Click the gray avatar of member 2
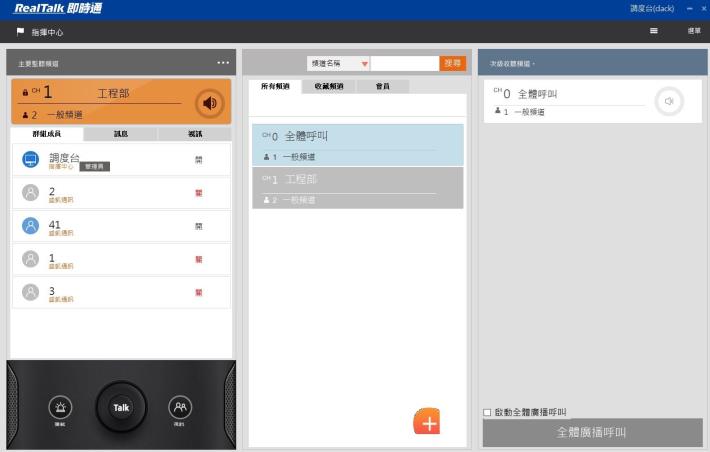 tap(30, 192)
